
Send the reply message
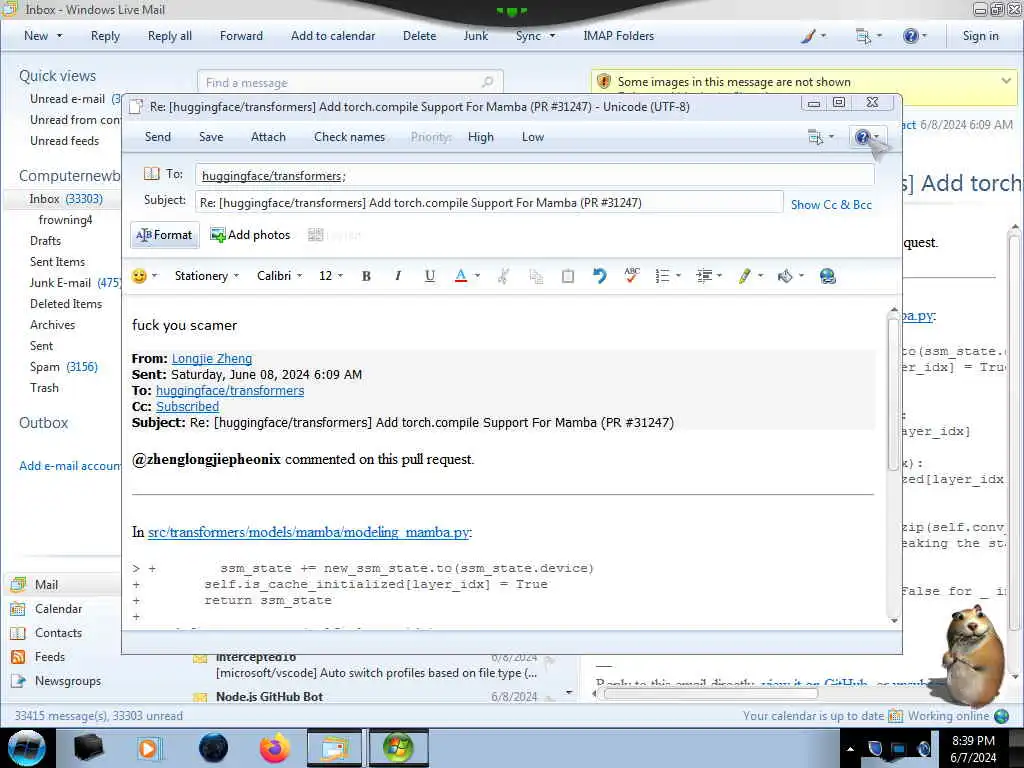pos(157,137)
